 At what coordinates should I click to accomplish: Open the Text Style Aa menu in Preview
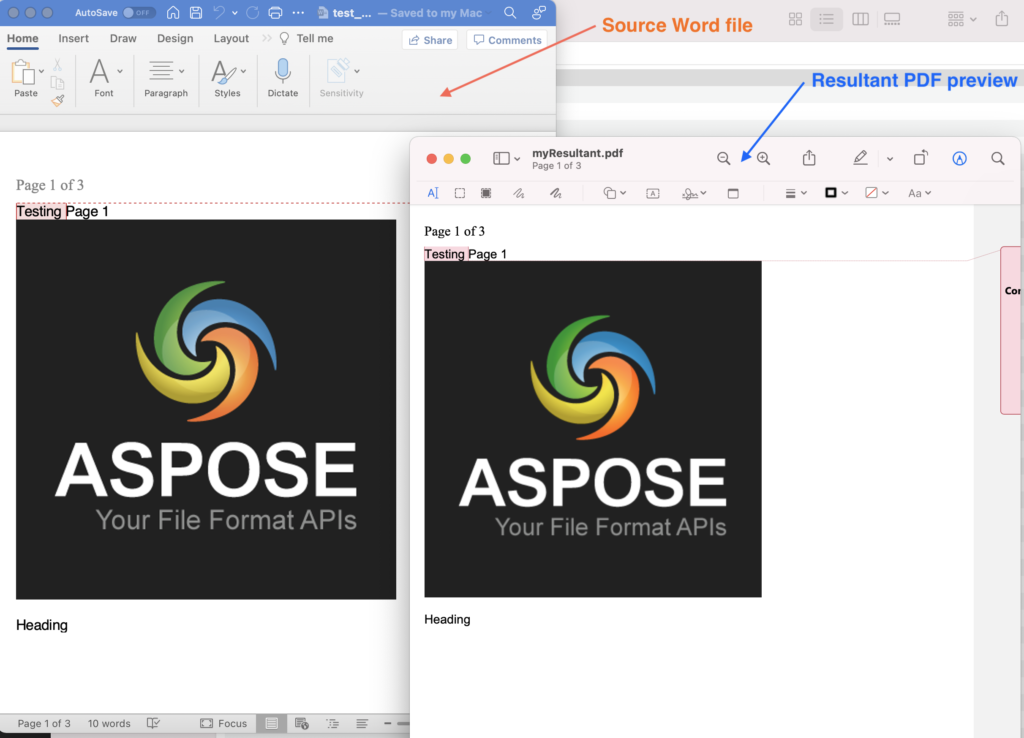tap(920, 193)
